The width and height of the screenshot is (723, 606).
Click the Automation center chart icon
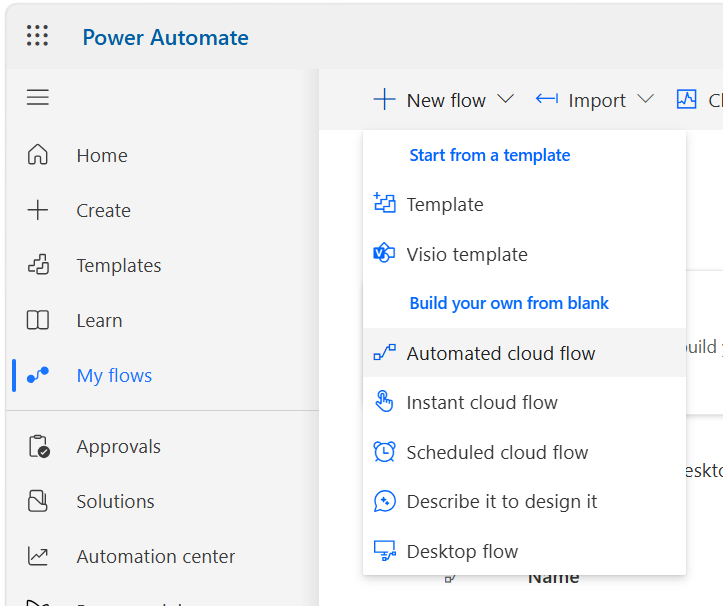(x=38, y=556)
